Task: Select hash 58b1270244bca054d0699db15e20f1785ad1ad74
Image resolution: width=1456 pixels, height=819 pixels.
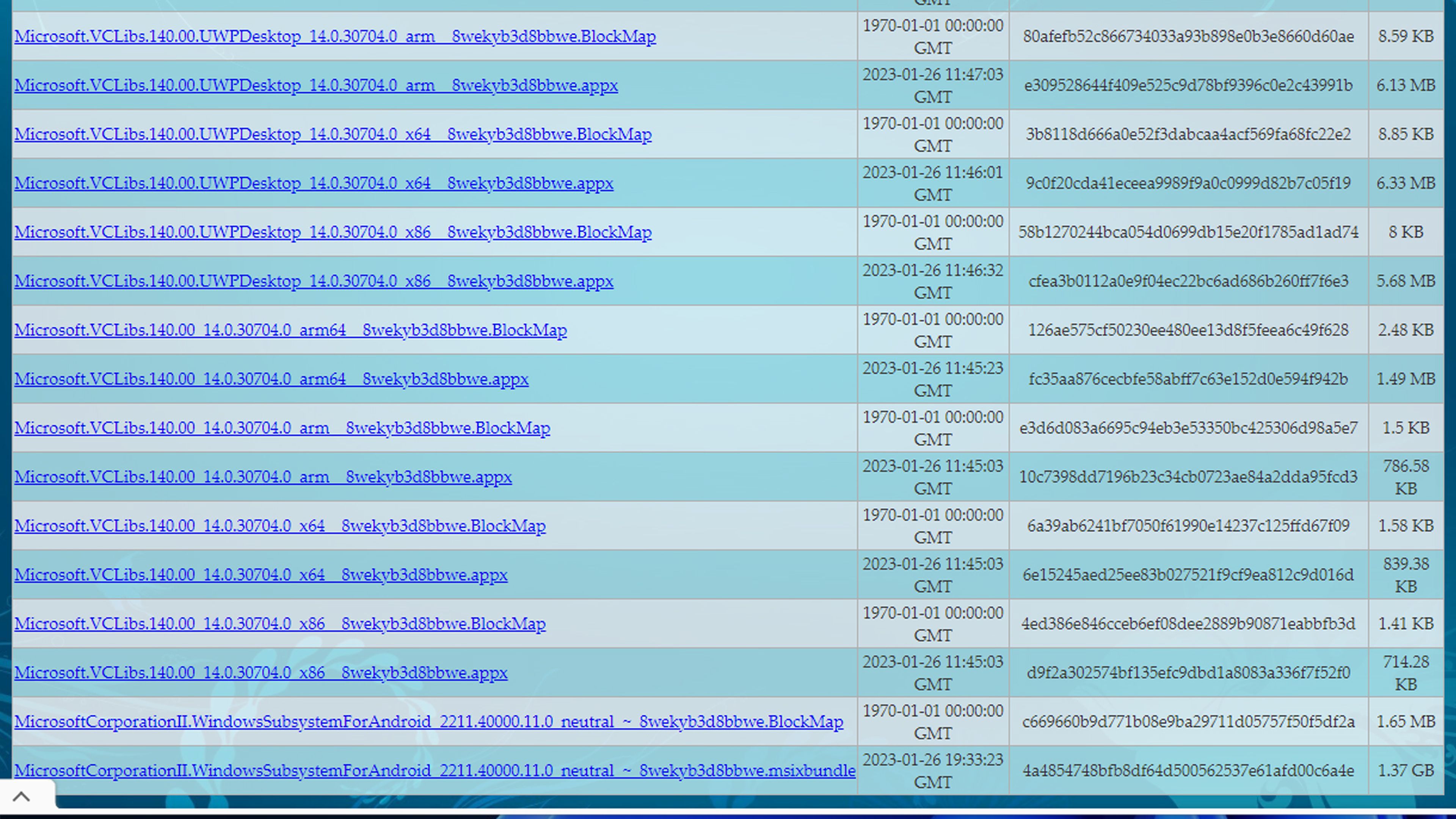Action: (x=1188, y=232)
